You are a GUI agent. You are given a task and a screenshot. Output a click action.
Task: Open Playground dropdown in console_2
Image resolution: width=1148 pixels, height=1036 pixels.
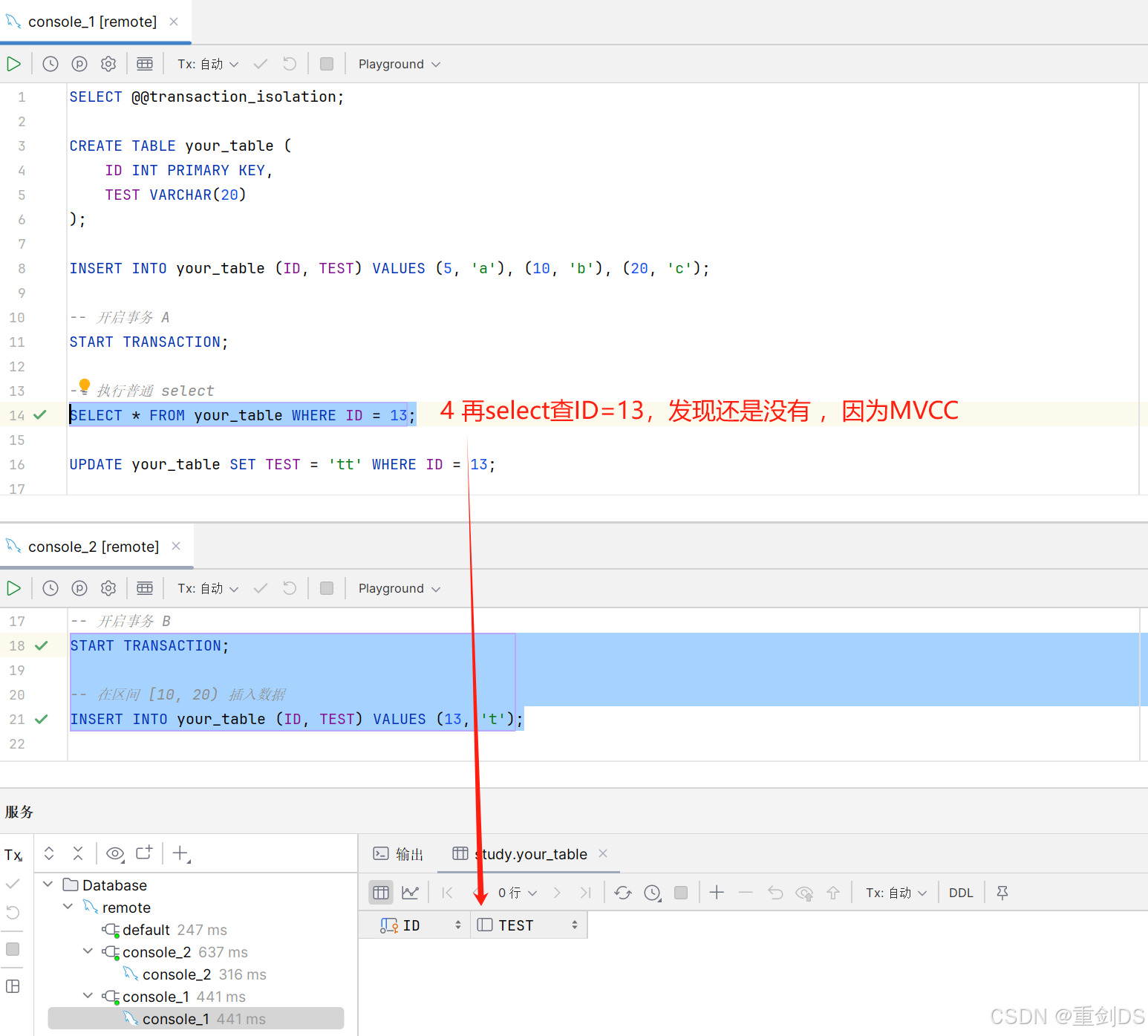point(399,588)
